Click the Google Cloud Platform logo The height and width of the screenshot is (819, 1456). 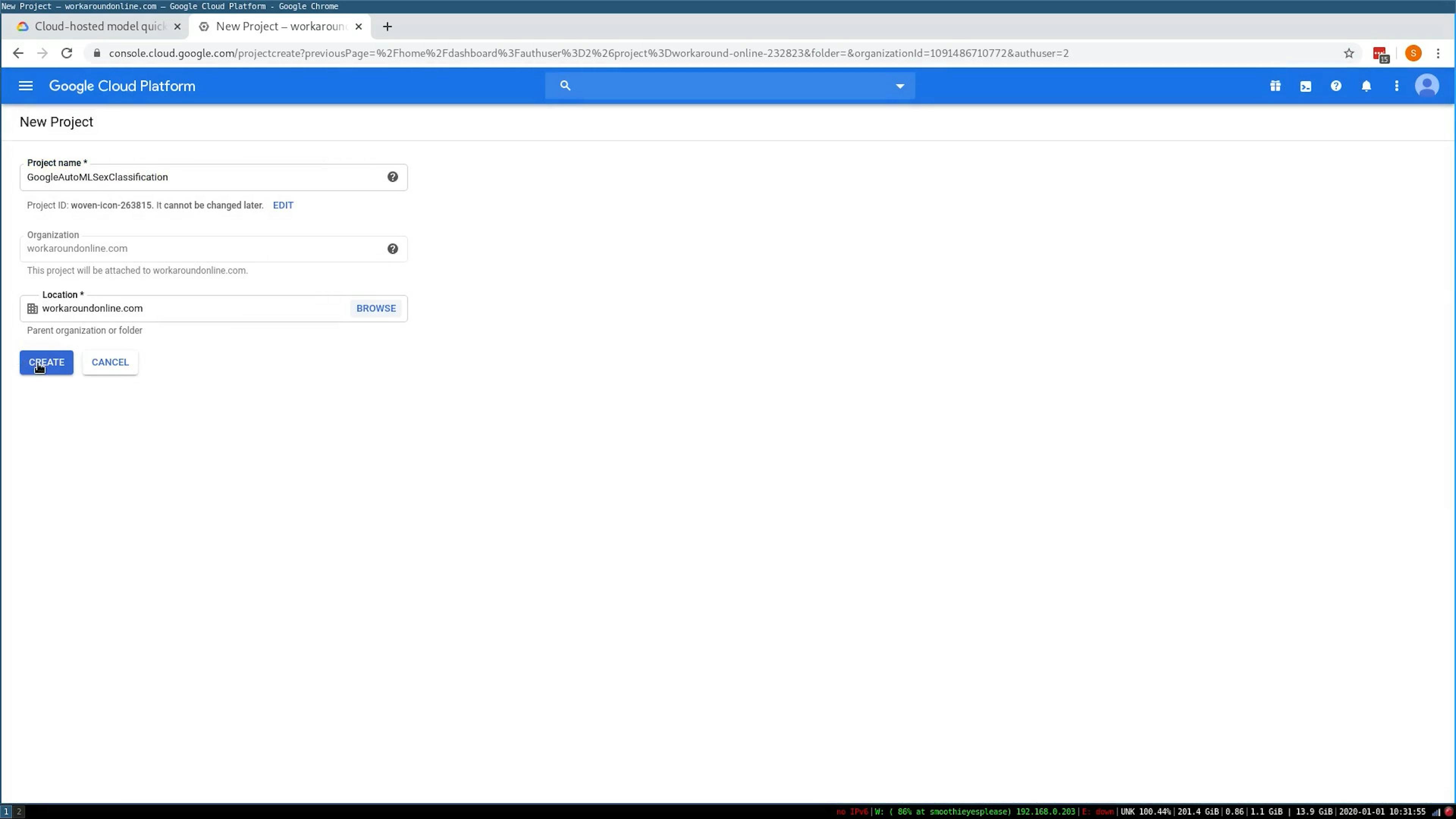[x=122, y=86]
